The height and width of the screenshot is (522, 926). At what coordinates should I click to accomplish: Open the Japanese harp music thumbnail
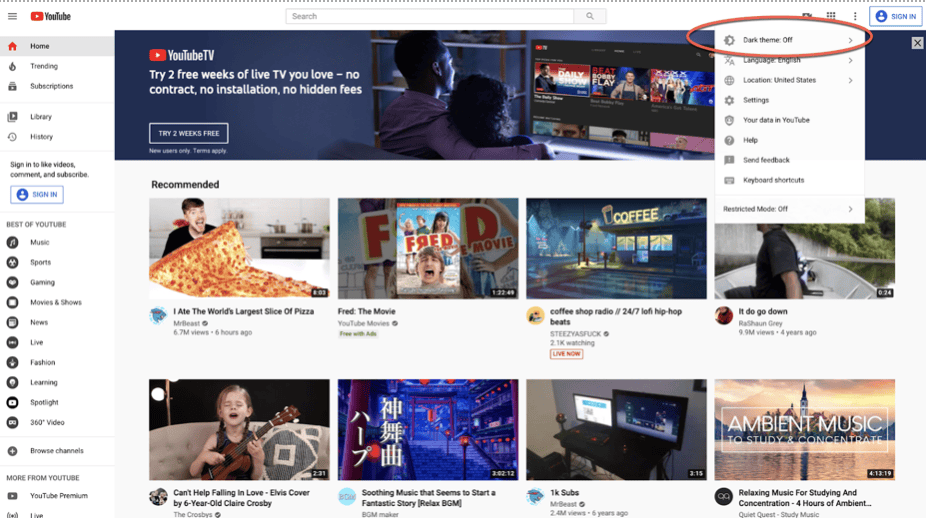pyautogui.click(x=428, y=429)
